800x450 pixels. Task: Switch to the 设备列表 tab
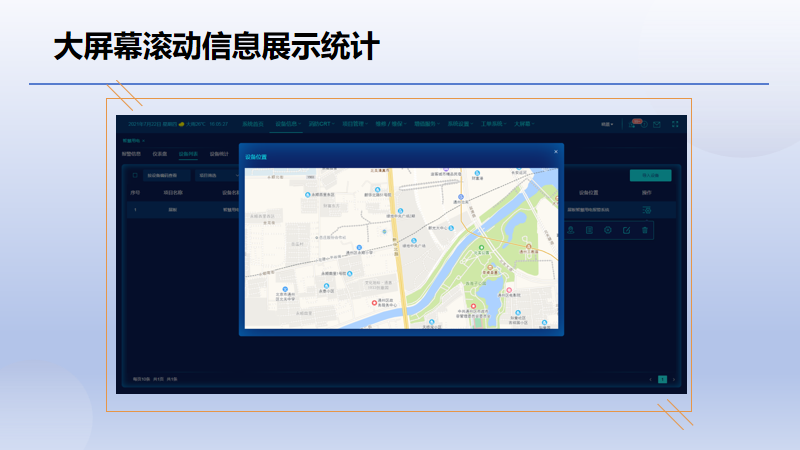point(188,154)
